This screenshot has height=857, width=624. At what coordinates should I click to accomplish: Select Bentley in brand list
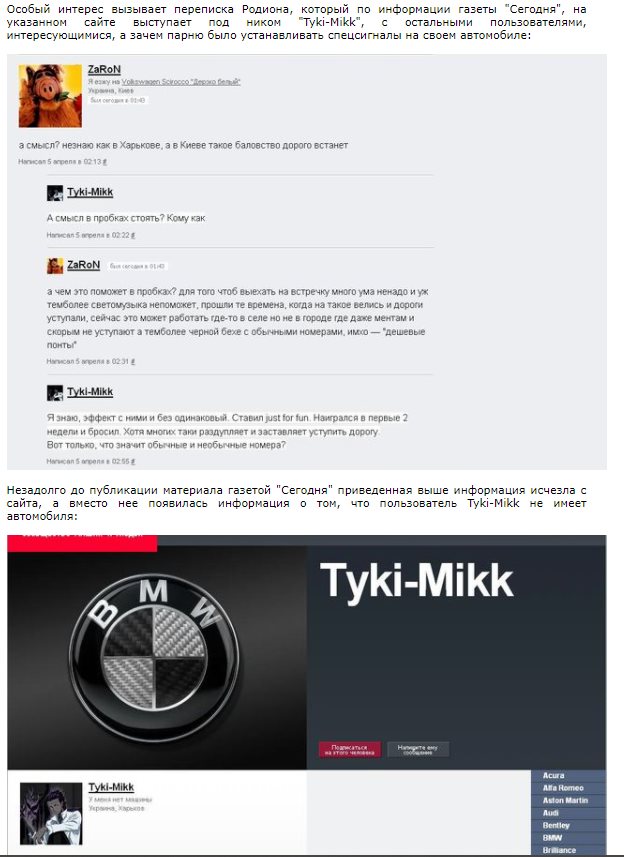(x=556, y=825)
